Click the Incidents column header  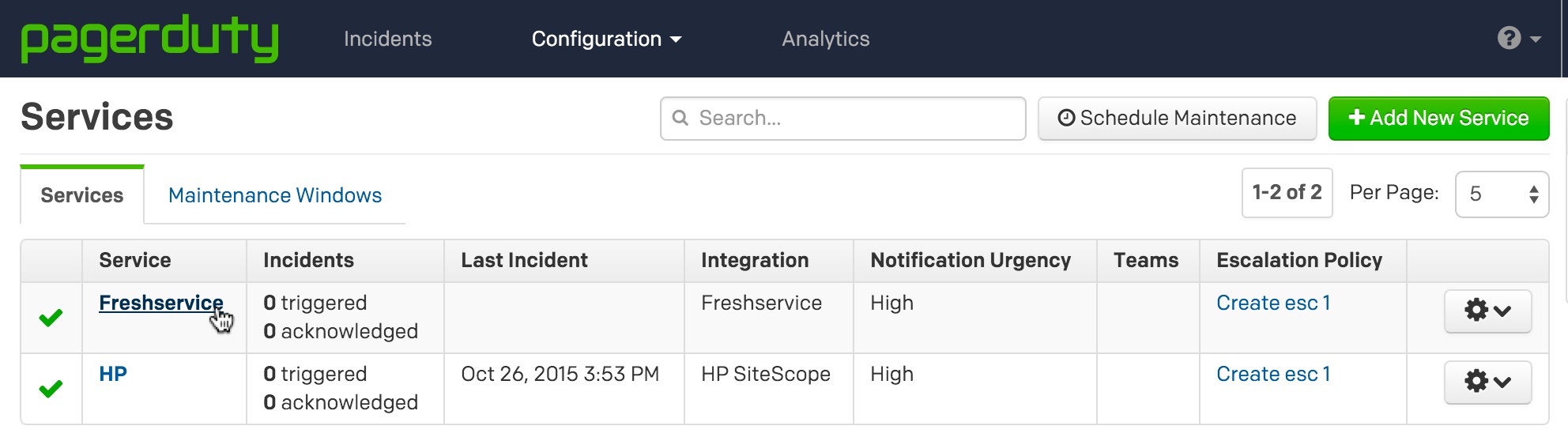tap(308, 260)
